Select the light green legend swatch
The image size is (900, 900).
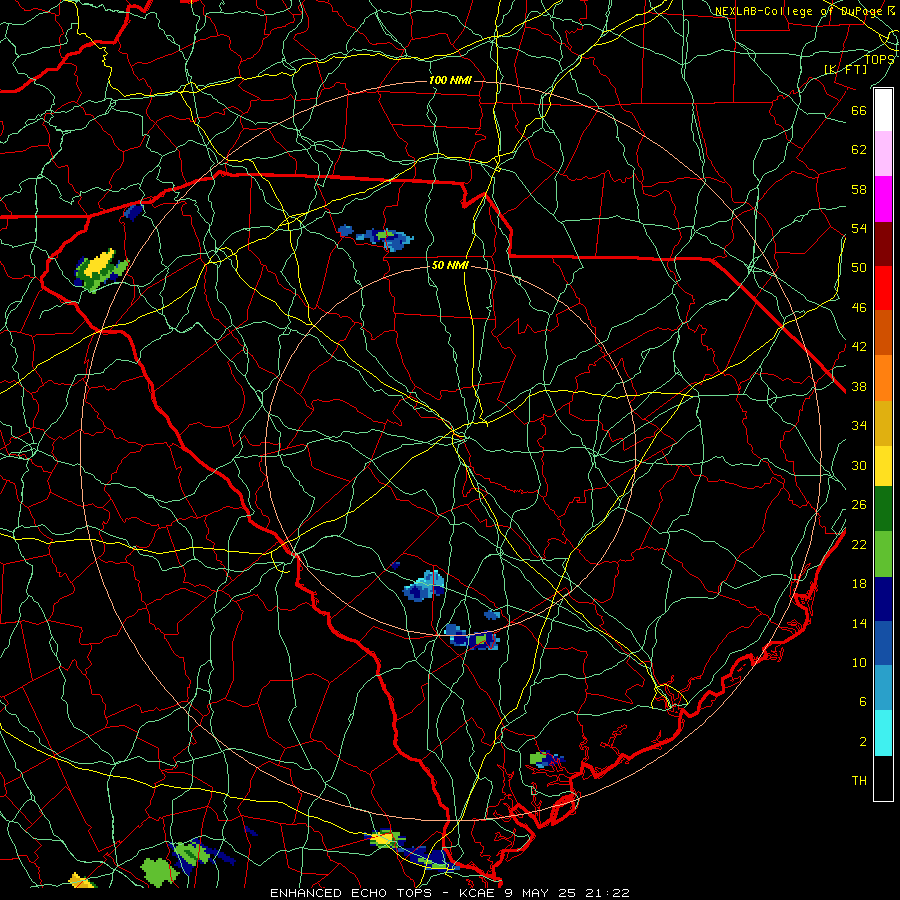(883, 554)
